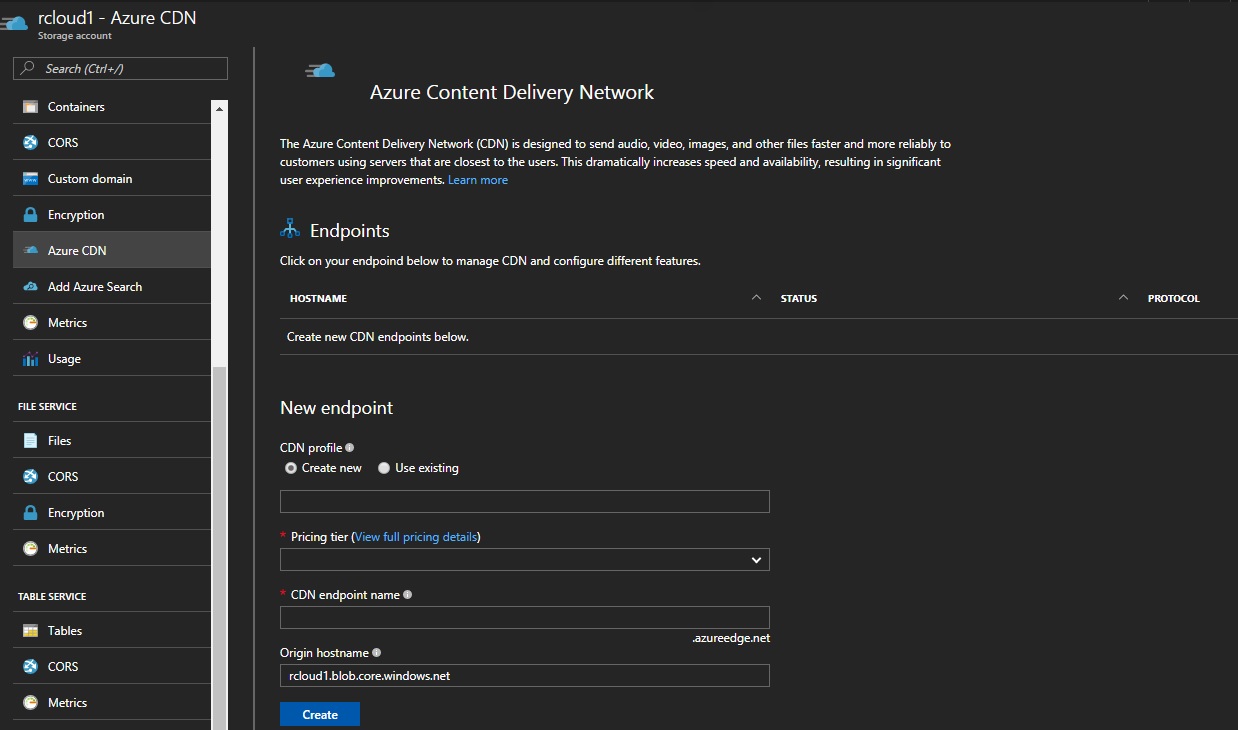Click the CDN endpoint name field
The height and width of the screenshot is (730, 1238).
(524, 617)
